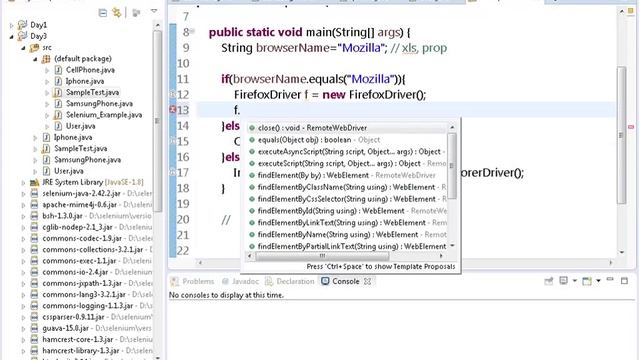Click the error marker on line 13
Screen dimensions: 640x360
pos(173,109)
